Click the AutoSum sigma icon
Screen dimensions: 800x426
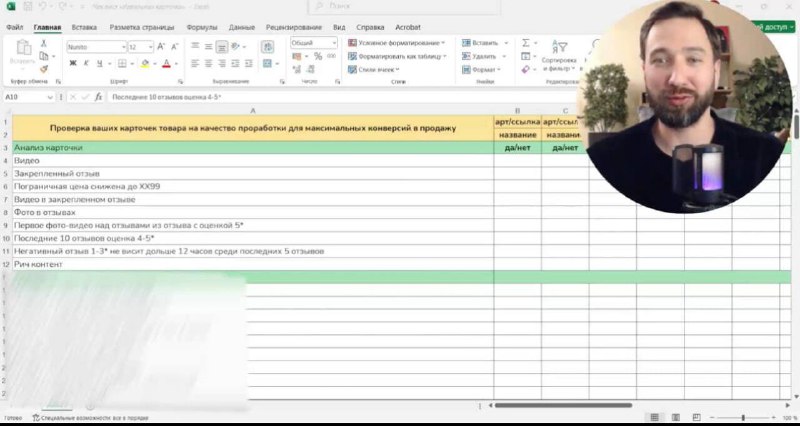click(x=523, y=43)
